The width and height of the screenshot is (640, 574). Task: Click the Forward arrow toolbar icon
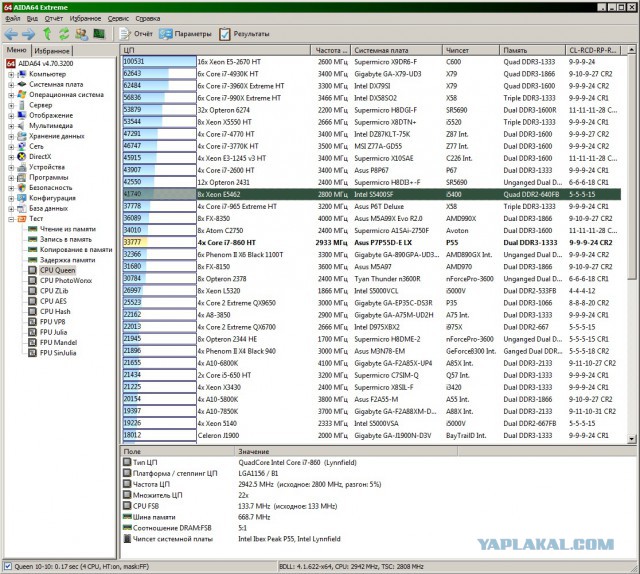[28, 34]
